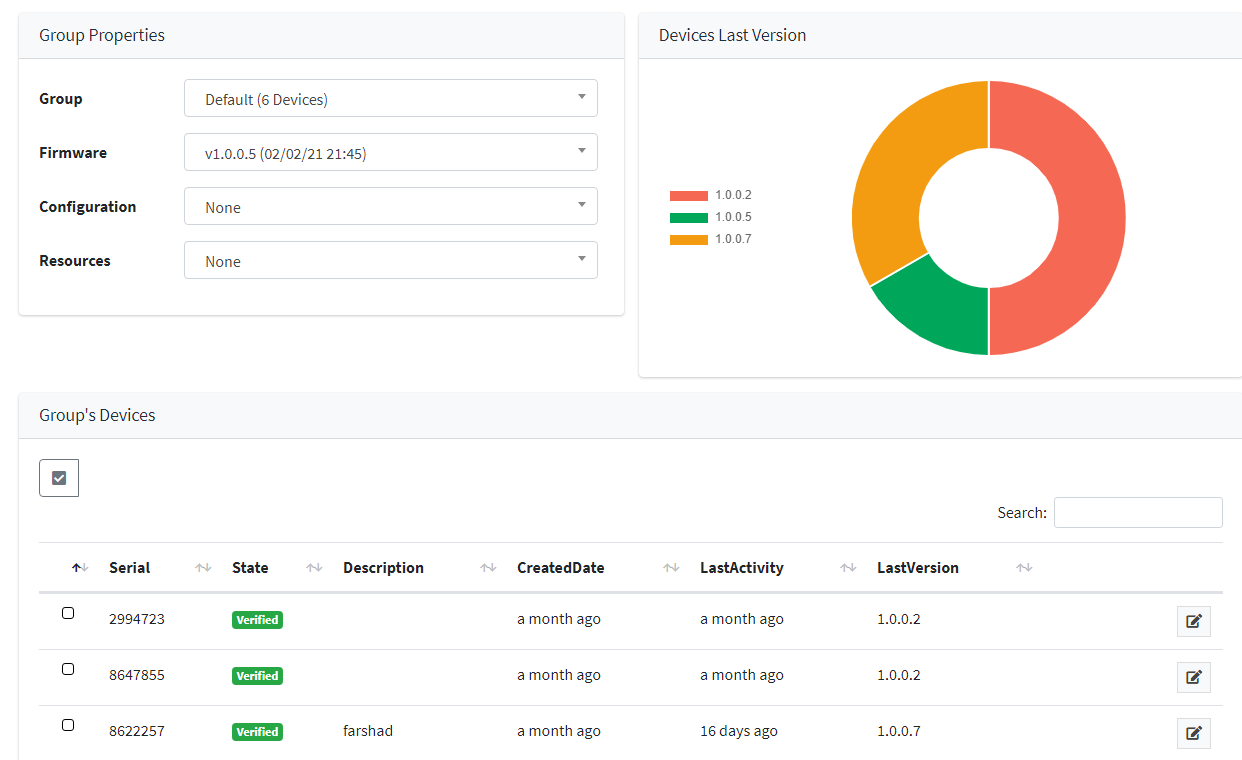The width and height of the screenshot is (1242, 760).
Task: Open the Resources dropdown
Action: coord(391,261)
